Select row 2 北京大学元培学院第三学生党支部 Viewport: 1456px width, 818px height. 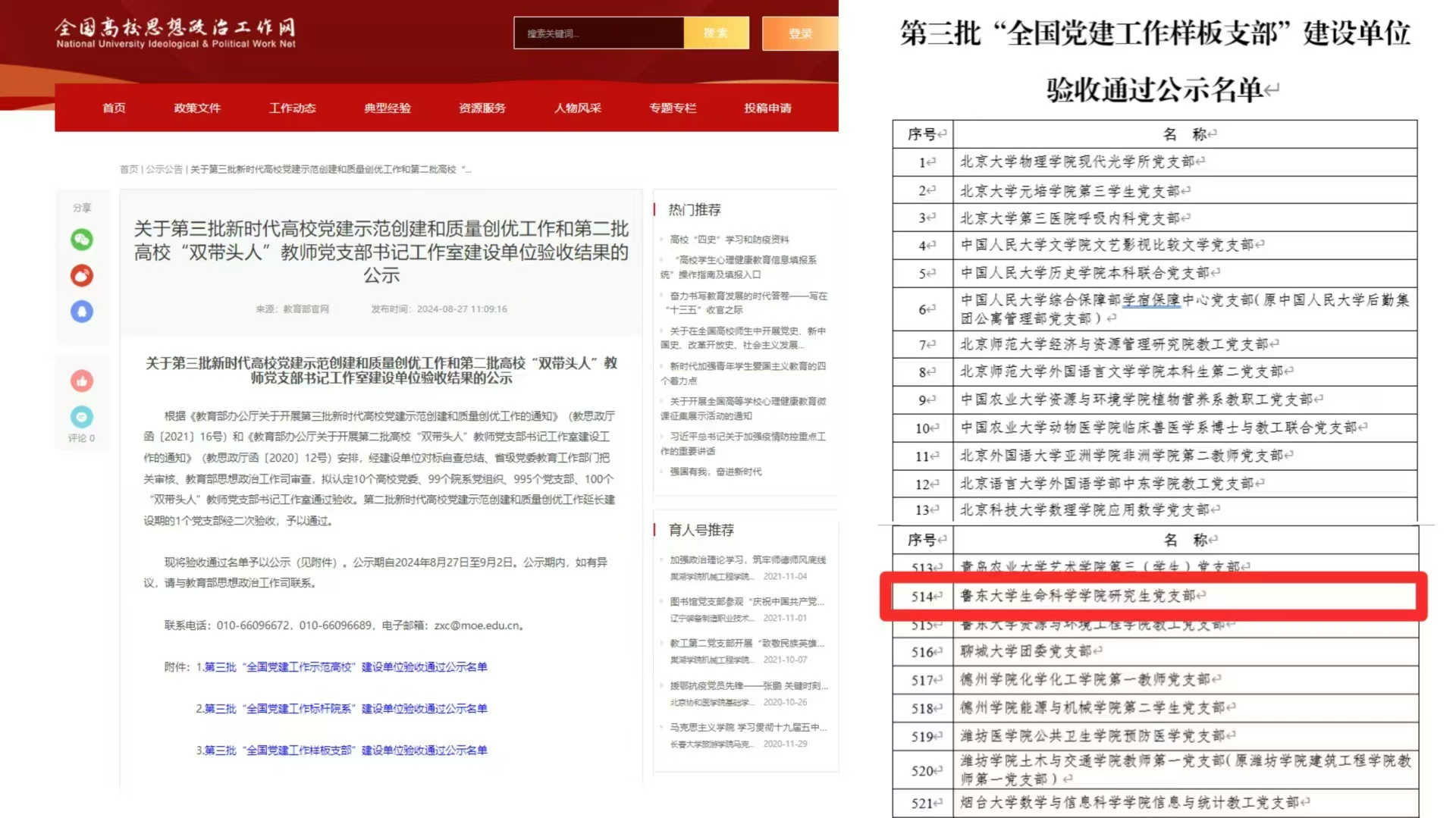(x=1155, y=190)
